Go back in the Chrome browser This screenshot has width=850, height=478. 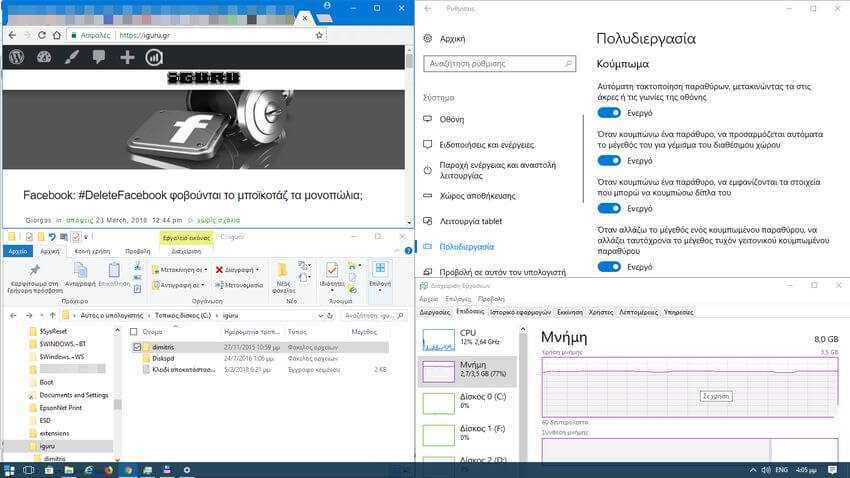coord(12,35)
